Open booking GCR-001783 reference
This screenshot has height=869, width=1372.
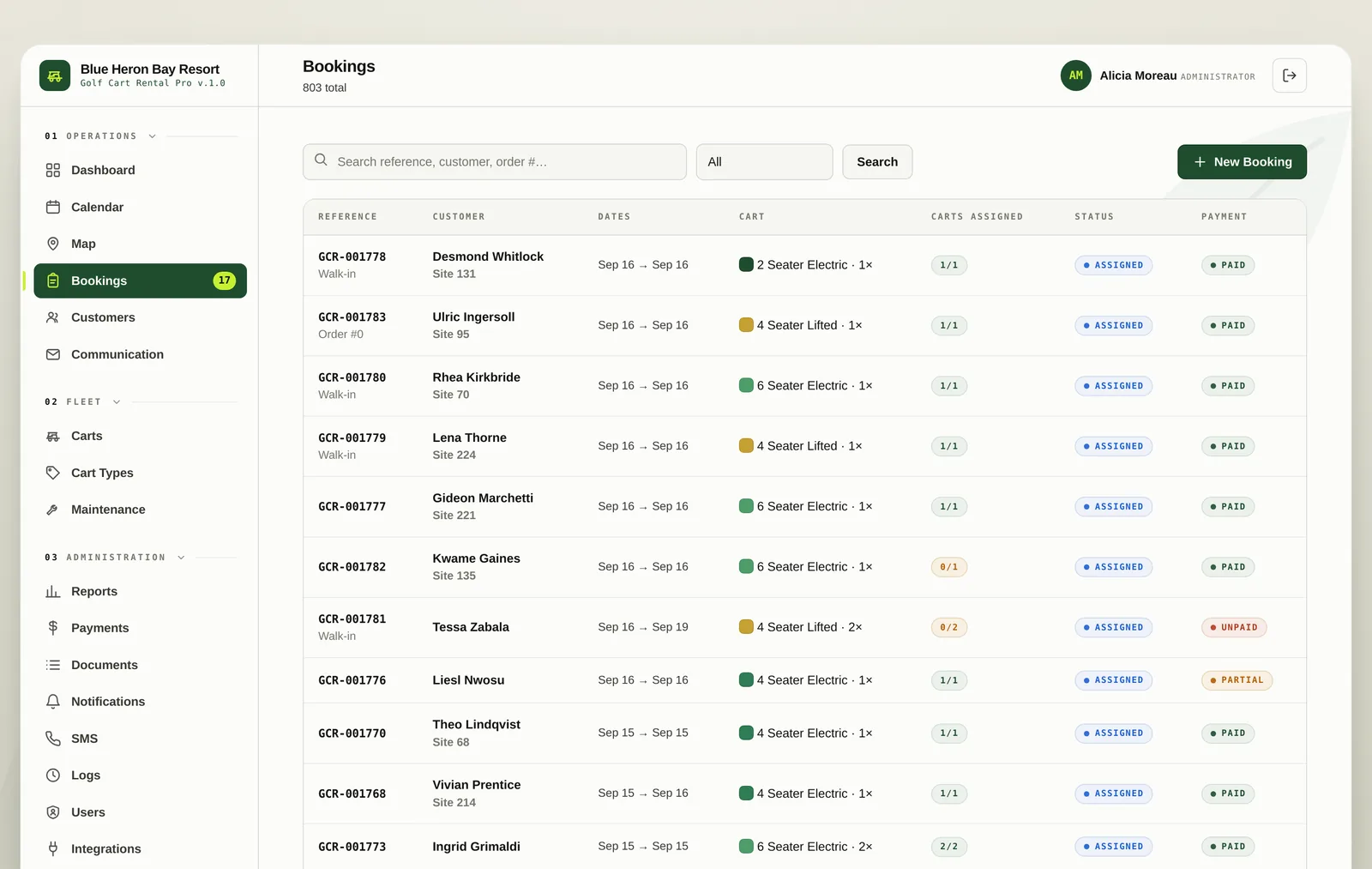tap(352, 317)
